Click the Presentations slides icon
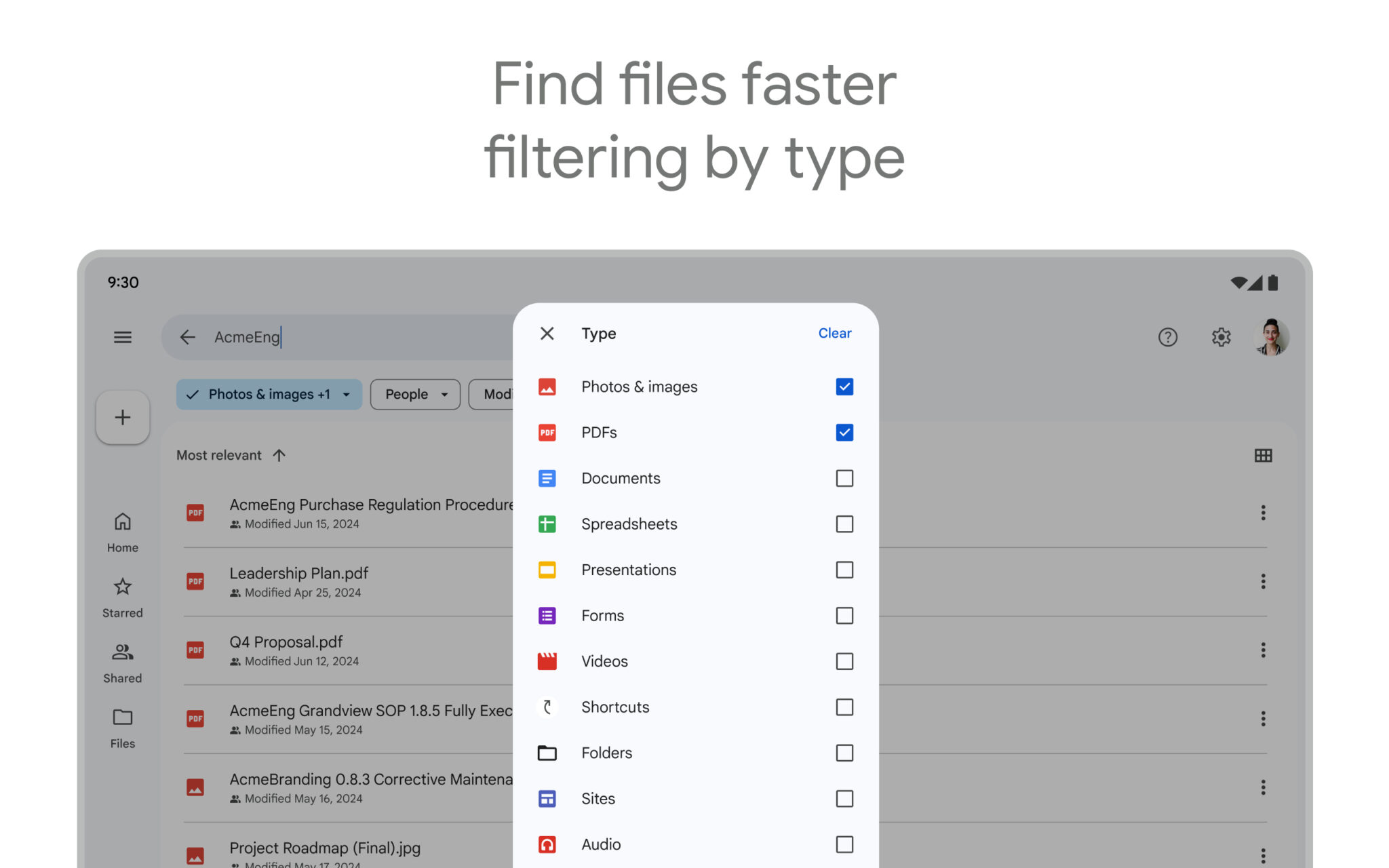1389x868 pixels. pyautogui.click(x=547, y=570)
